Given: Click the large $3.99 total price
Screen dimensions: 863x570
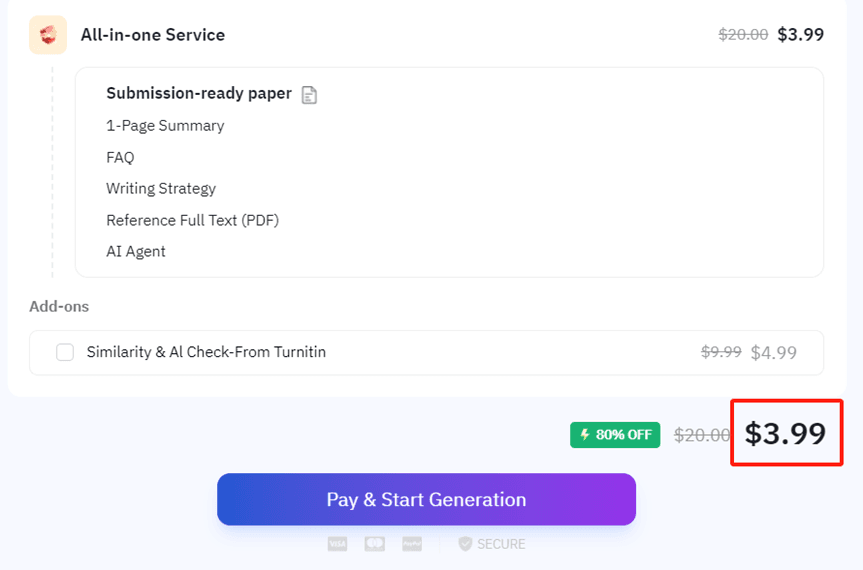Looking at the screenshot, I should pos(785,434).
